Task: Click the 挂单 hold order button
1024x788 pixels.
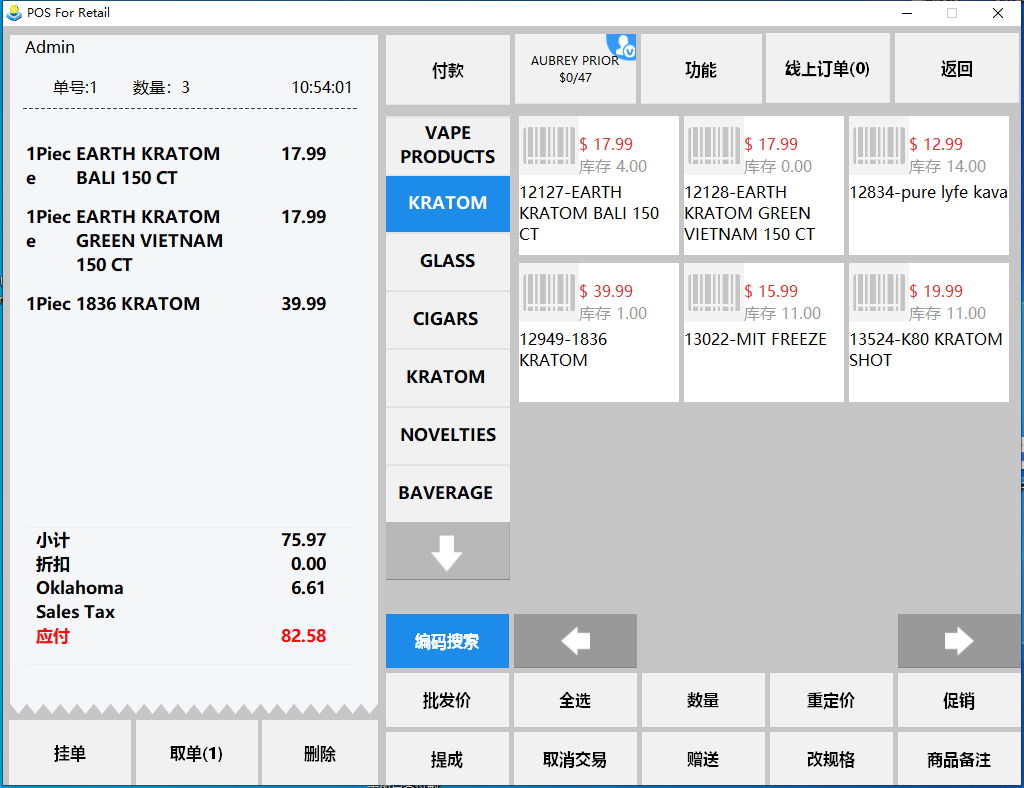Action: click(70, 753)
